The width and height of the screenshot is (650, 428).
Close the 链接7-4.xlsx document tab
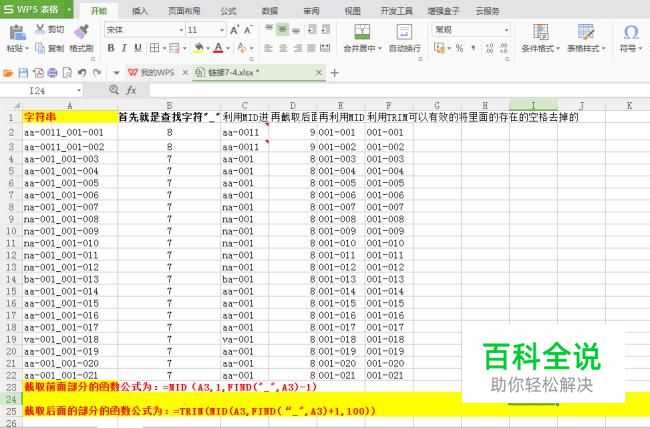tap(319, 73)
